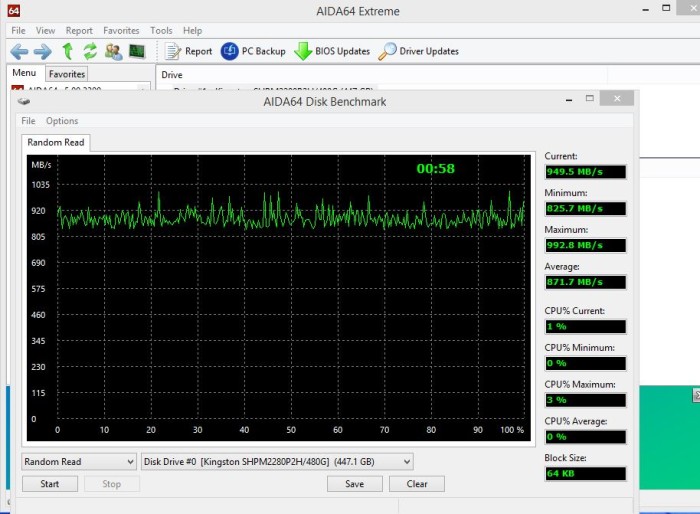Click the Current value 949.5 MB/s
The height and width of the screenshot is (514, 700).
click(585, 172)
